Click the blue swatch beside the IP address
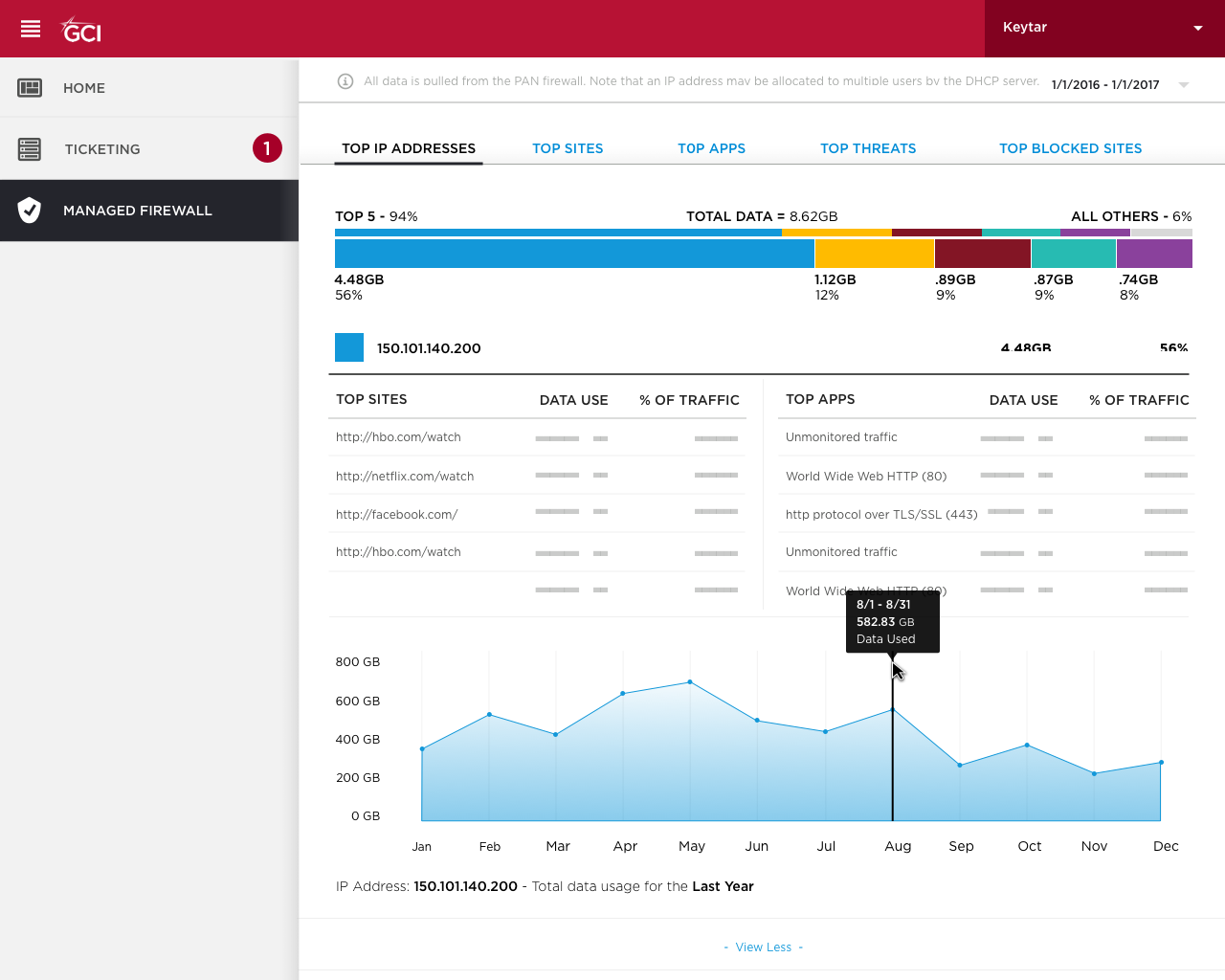1225x980 pixels. pyautogui.click(x=348, y=347)
